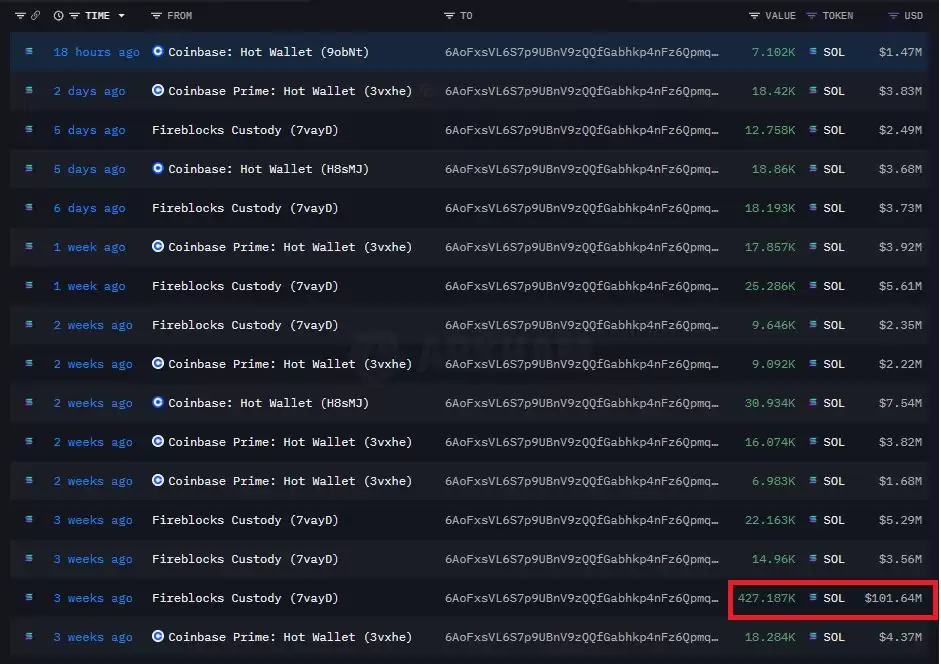
Task: Click the Coinbase: Hot Wallet (H8sMJ) 30.934K sender
Action: coord(268,403)
